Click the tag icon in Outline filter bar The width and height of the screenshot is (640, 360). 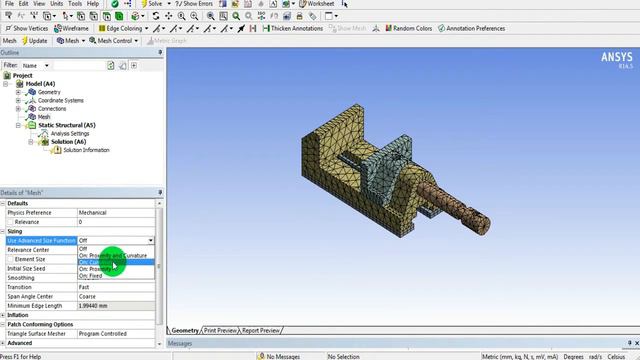pos(122,65)
